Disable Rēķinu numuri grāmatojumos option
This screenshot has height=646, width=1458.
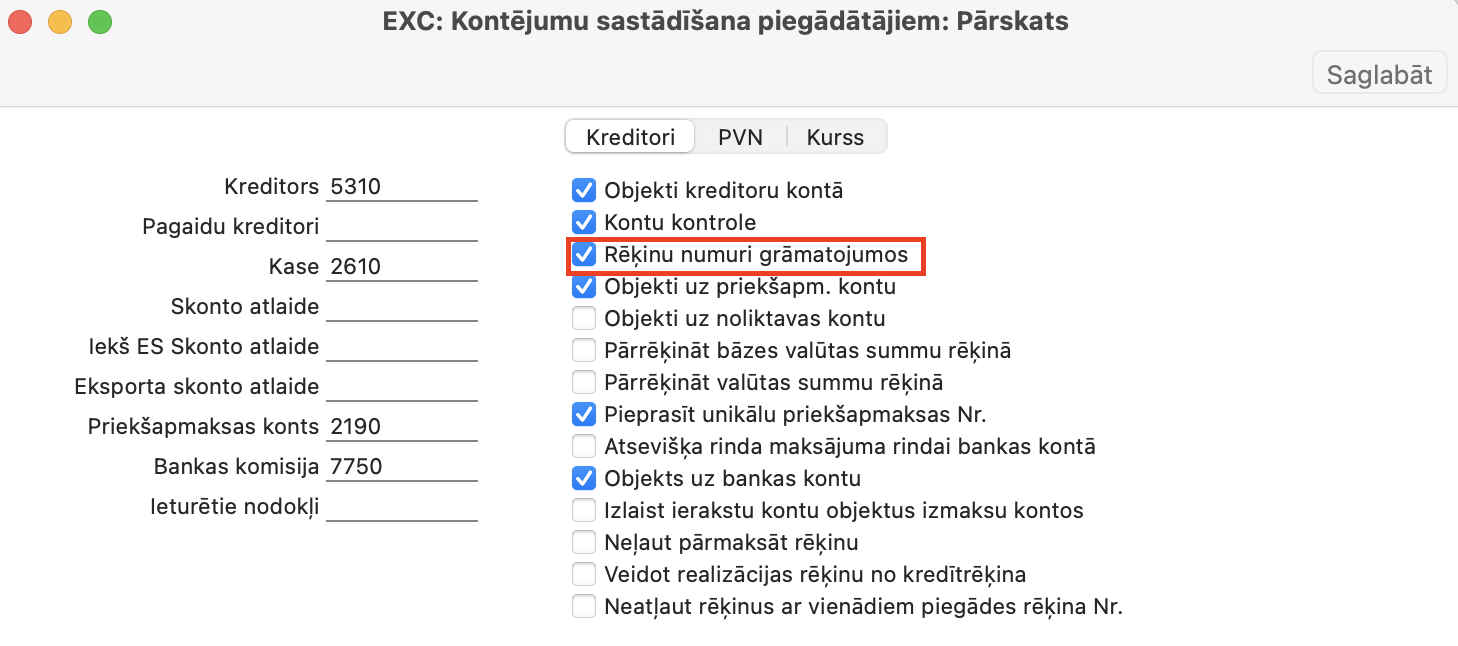point(583,255)
